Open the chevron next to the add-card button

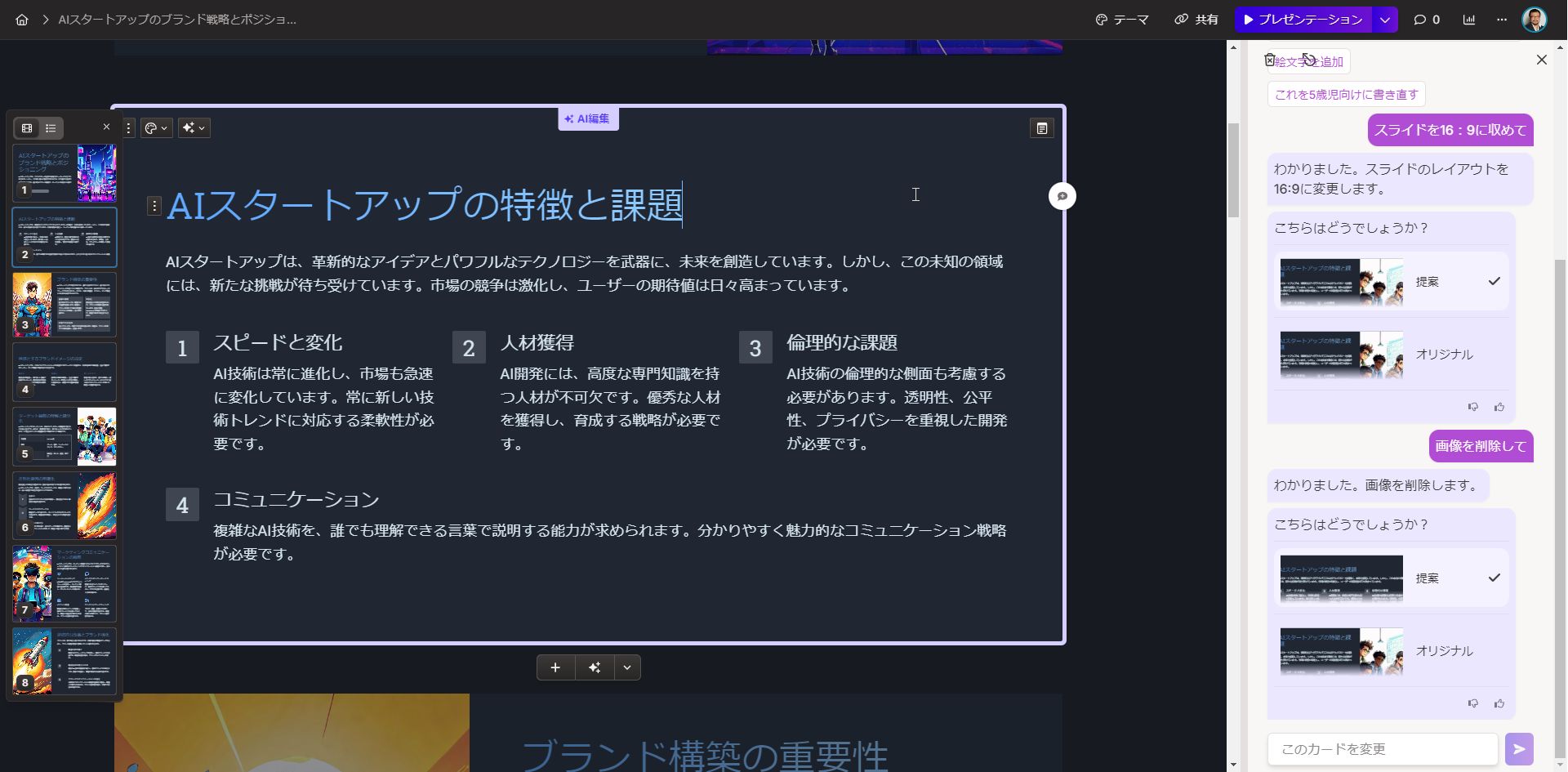pos(627,667)
